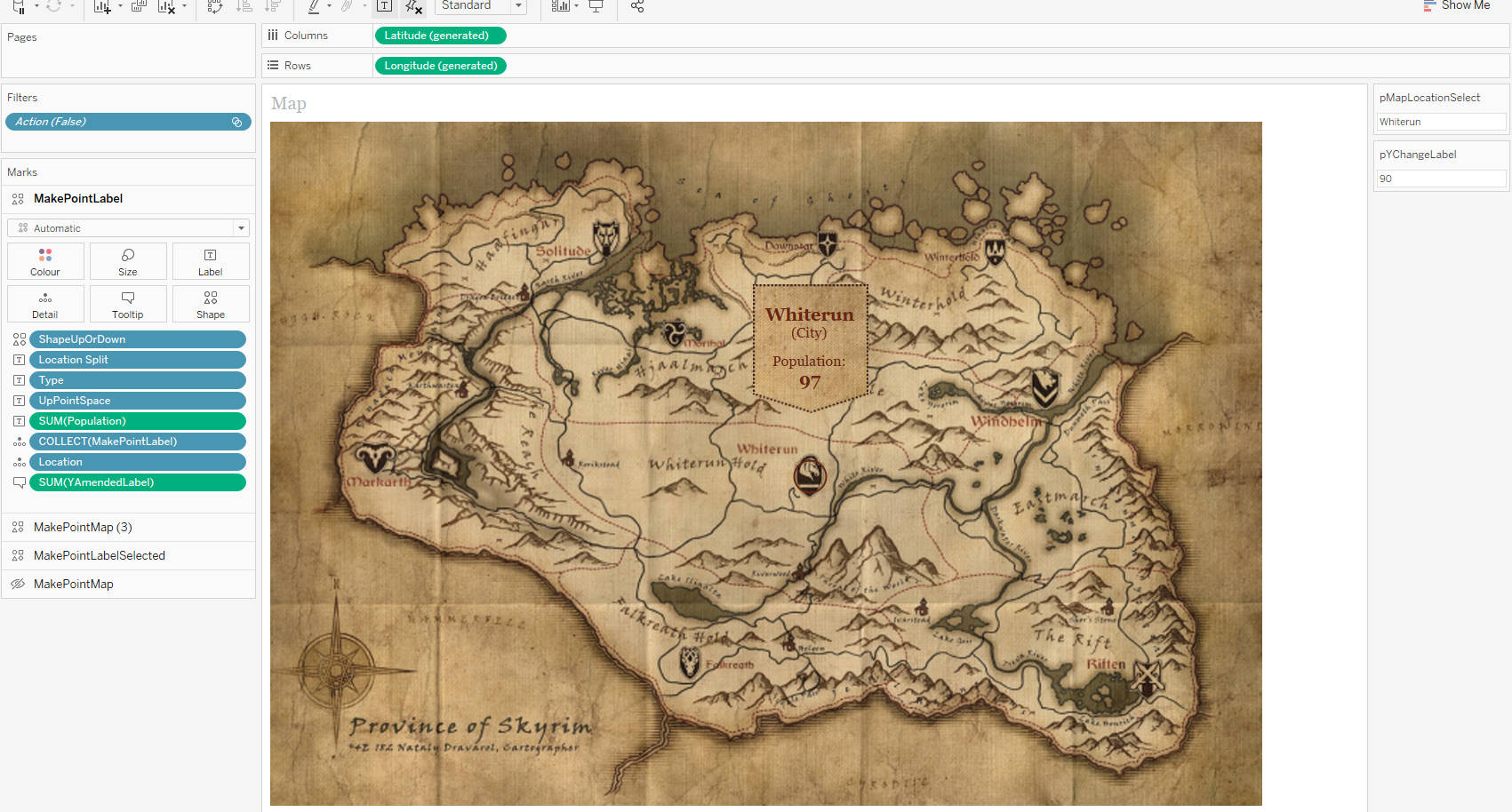The width and height of the screenshot is (1512, 812).
Task: Click the Swap Rows and Columns icon
Action: (214, 6)
